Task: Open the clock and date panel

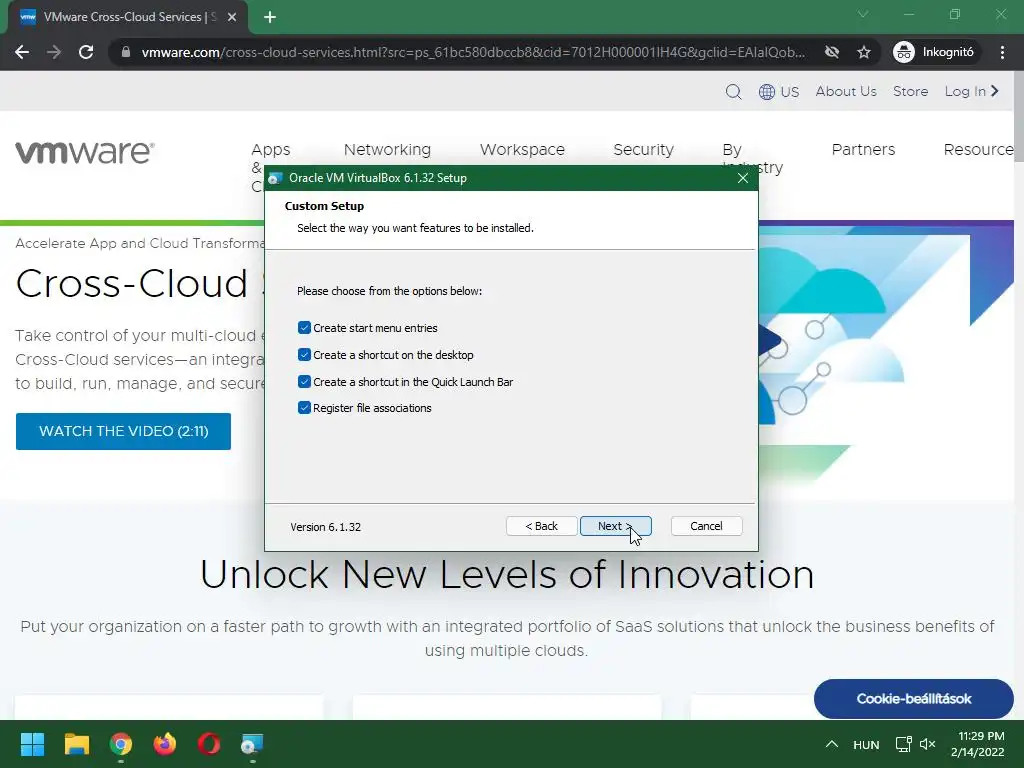Action: pos(978,744)
